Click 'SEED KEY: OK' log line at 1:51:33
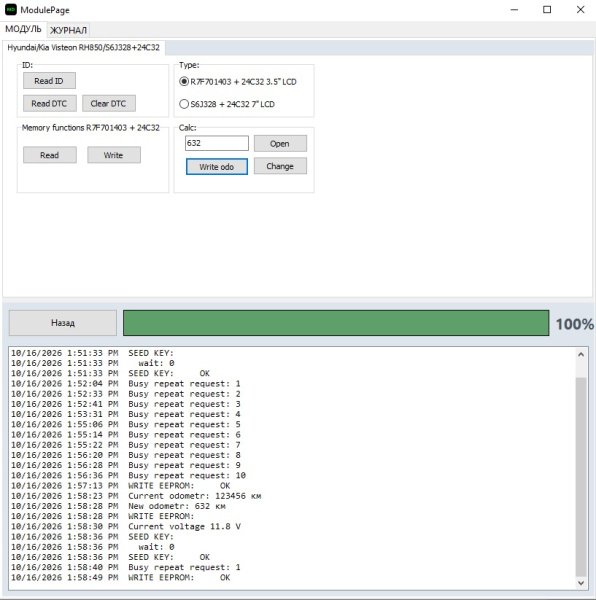The image size is (596, 600). [x=111, y=373]
